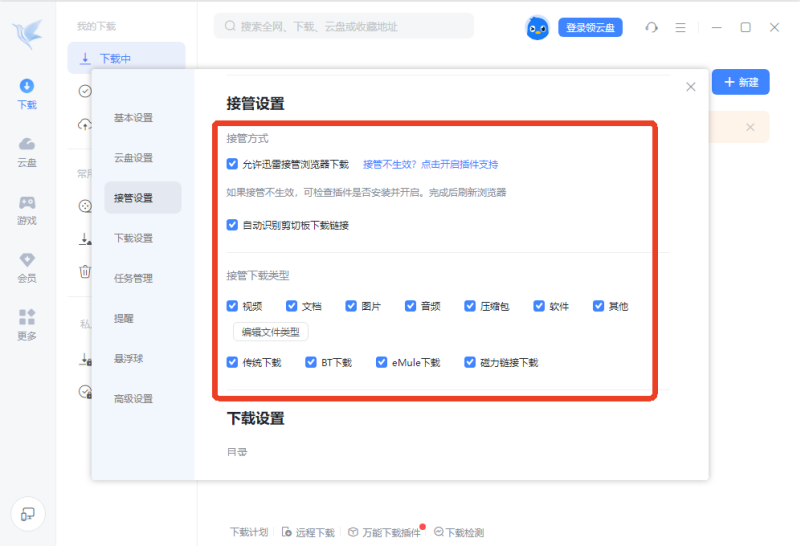Click the Xunlei bird logo
This screenshot has width=800, height=546.
click(x=28, y=34)
